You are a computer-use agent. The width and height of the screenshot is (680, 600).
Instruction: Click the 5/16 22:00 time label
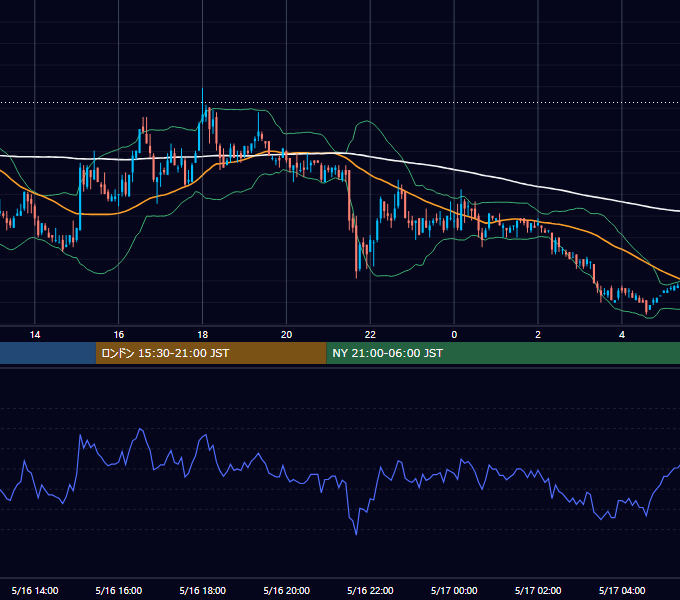point(370,590)
